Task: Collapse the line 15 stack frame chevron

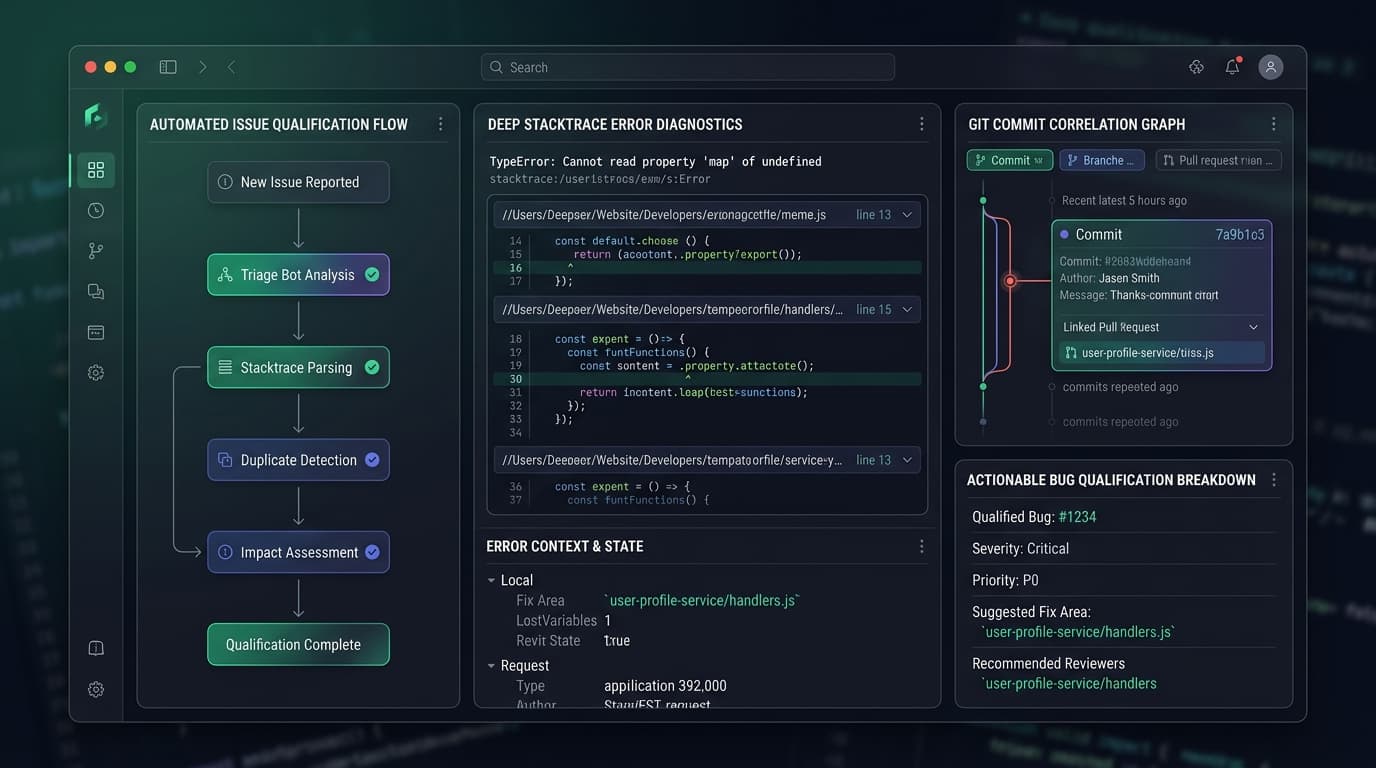Action: point(907,310)
